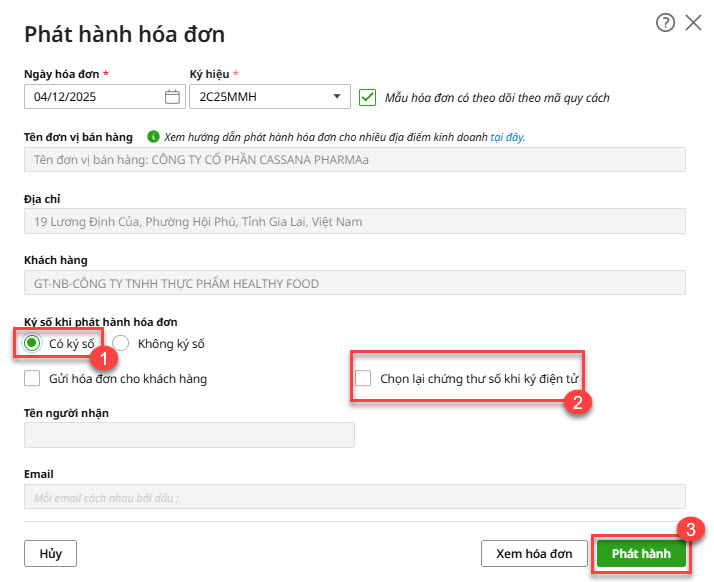
Task: Click the green info icon beside seller name
Action: point(153,137)
